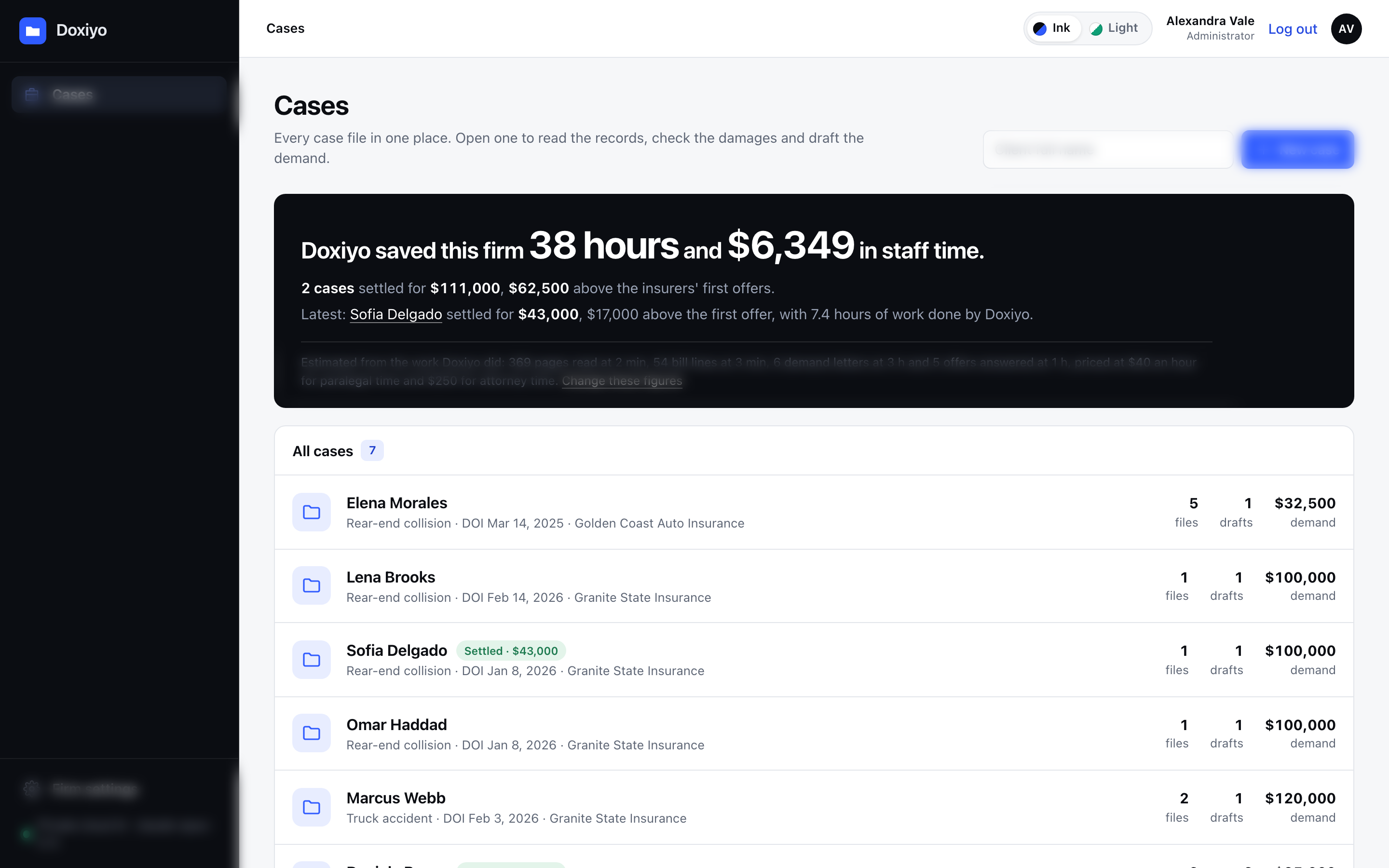Open the AV user avatar
The width and height of the screenshot is (1389, 868).
[1346, 29]
